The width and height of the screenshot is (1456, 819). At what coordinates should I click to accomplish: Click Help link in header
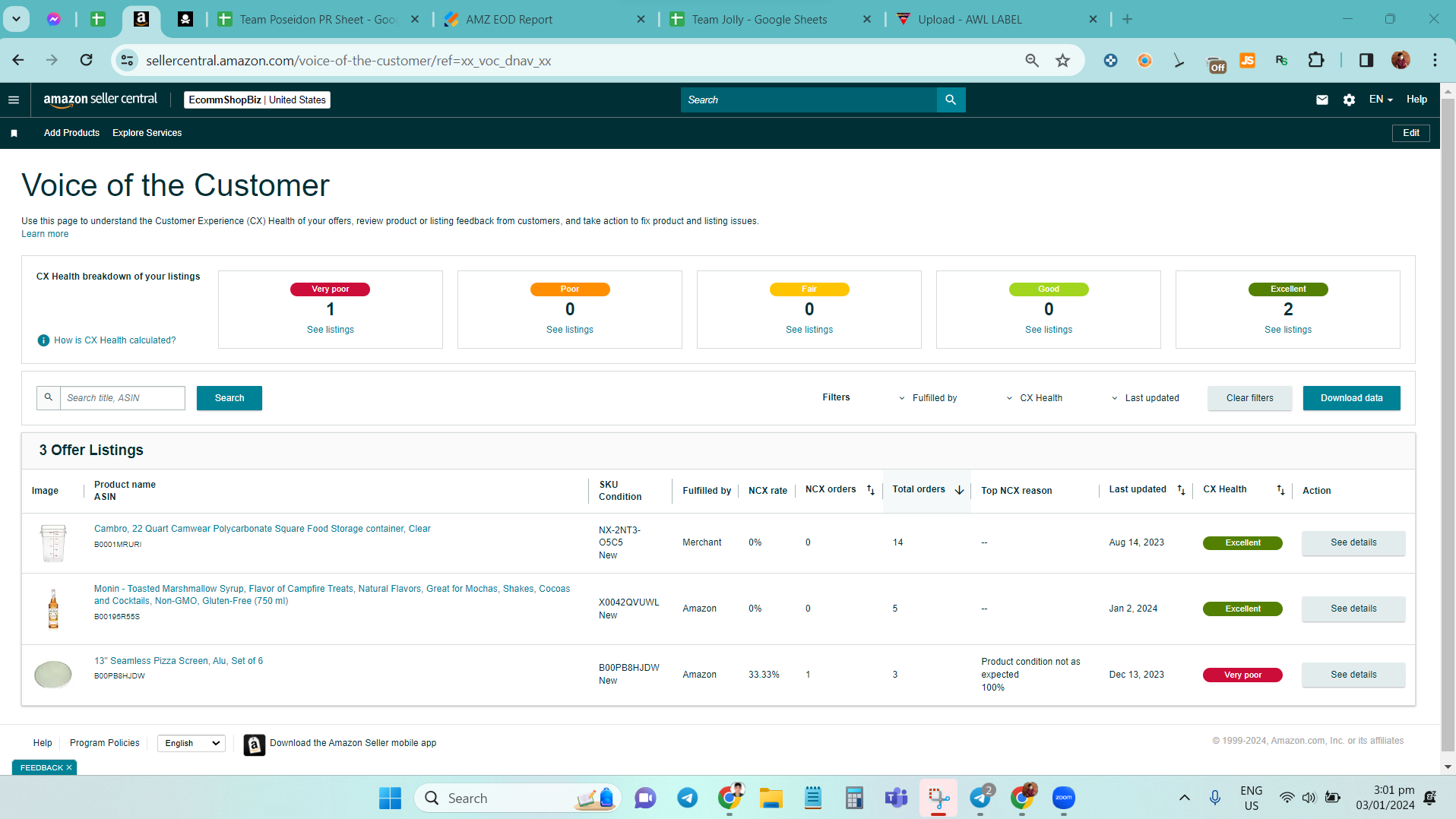[1416, 100]
